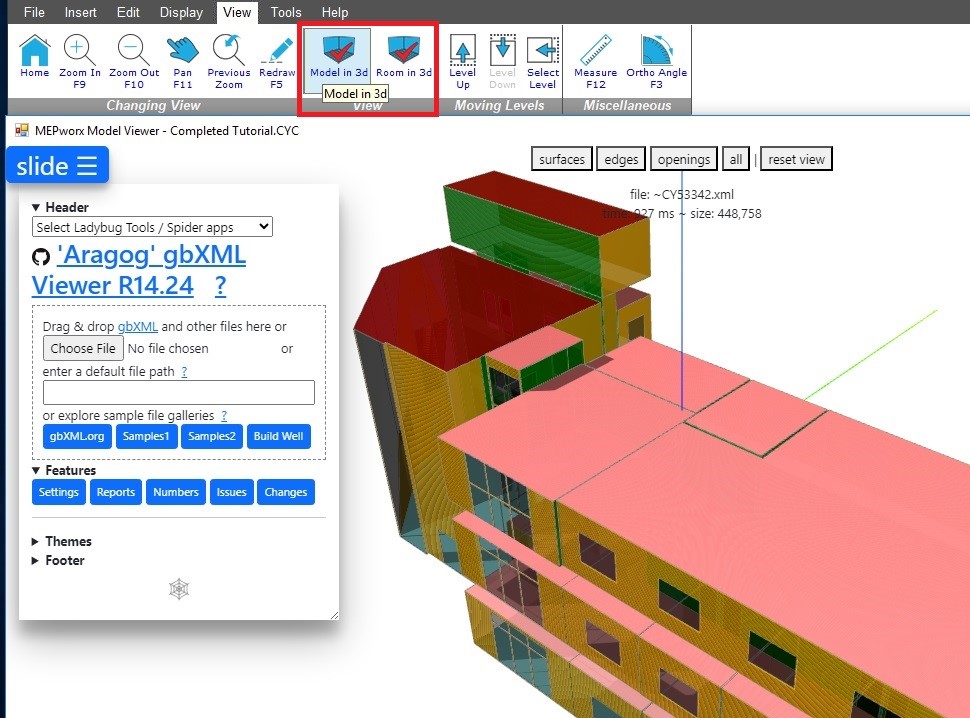The height and width of the screenshot is (718, 970).
Task: Open the Select Ladybug Tools apps dropdown
Action: 152,227
